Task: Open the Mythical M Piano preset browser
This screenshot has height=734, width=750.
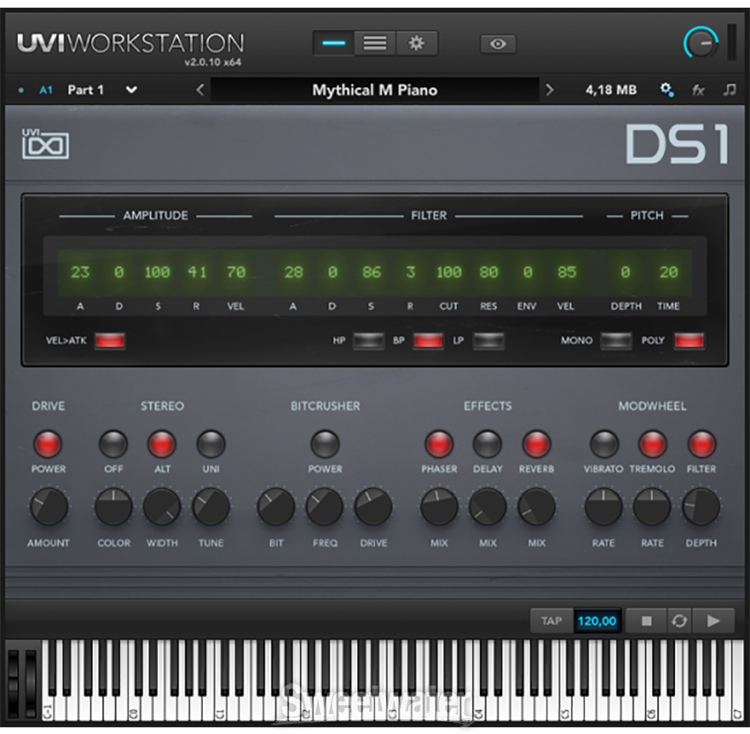Action: click(375, 90)
